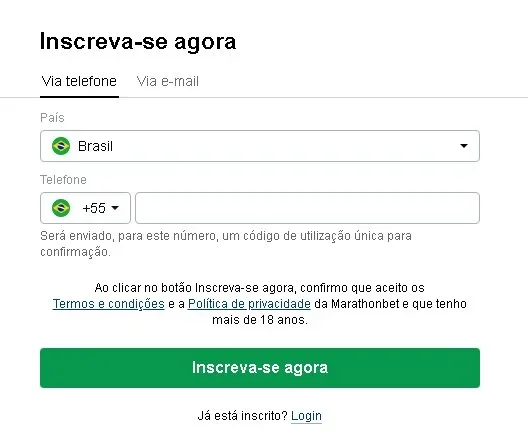The height and width of the screenshot is (431, 528).
Task: Open the caret arrow next to +55
Action: coord(115,208)
